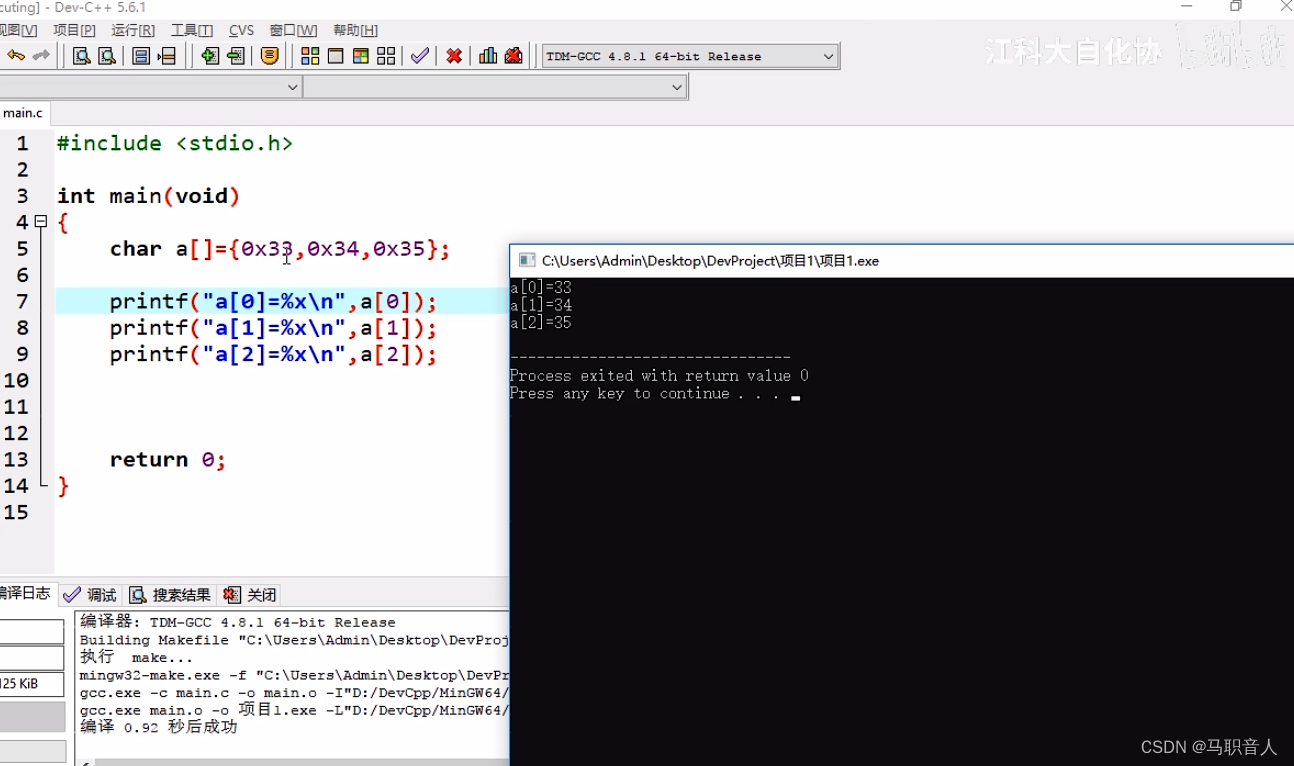1294x766 pixels.
Task: Switch to the 搜索结果 tab
Action: coord(171,595)
